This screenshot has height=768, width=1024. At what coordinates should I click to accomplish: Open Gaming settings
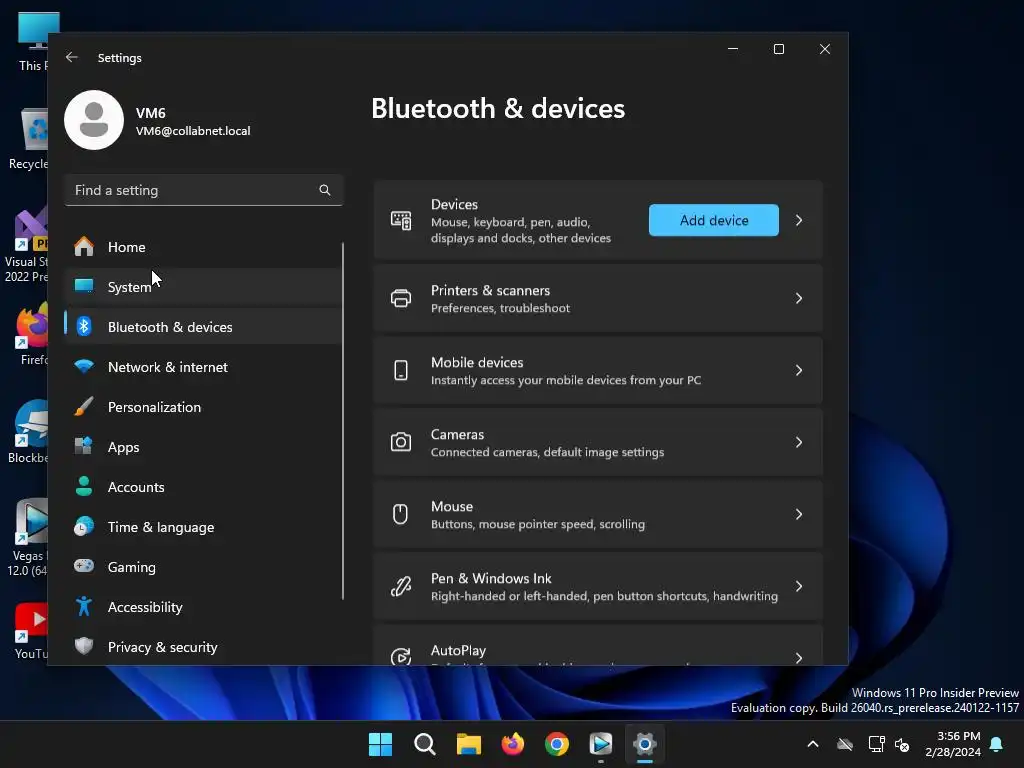point(203,567)
